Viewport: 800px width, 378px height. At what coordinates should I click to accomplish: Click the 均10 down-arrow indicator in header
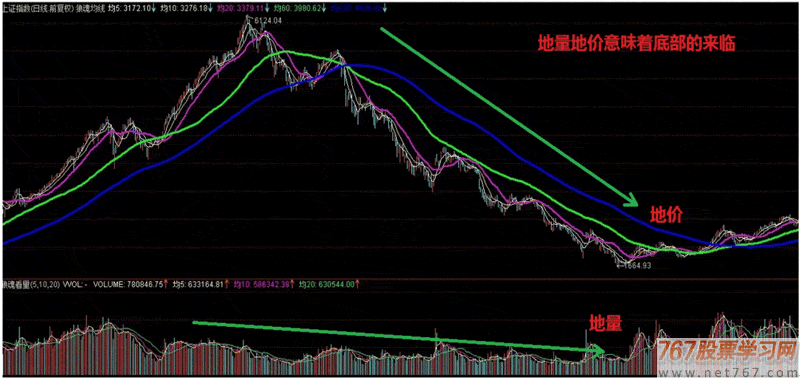pos(211,8)
